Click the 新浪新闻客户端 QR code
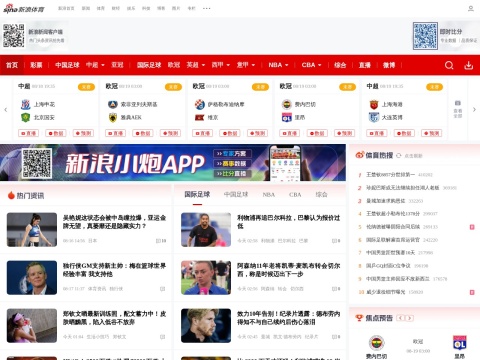480x360 pixels. pos(14,36)
